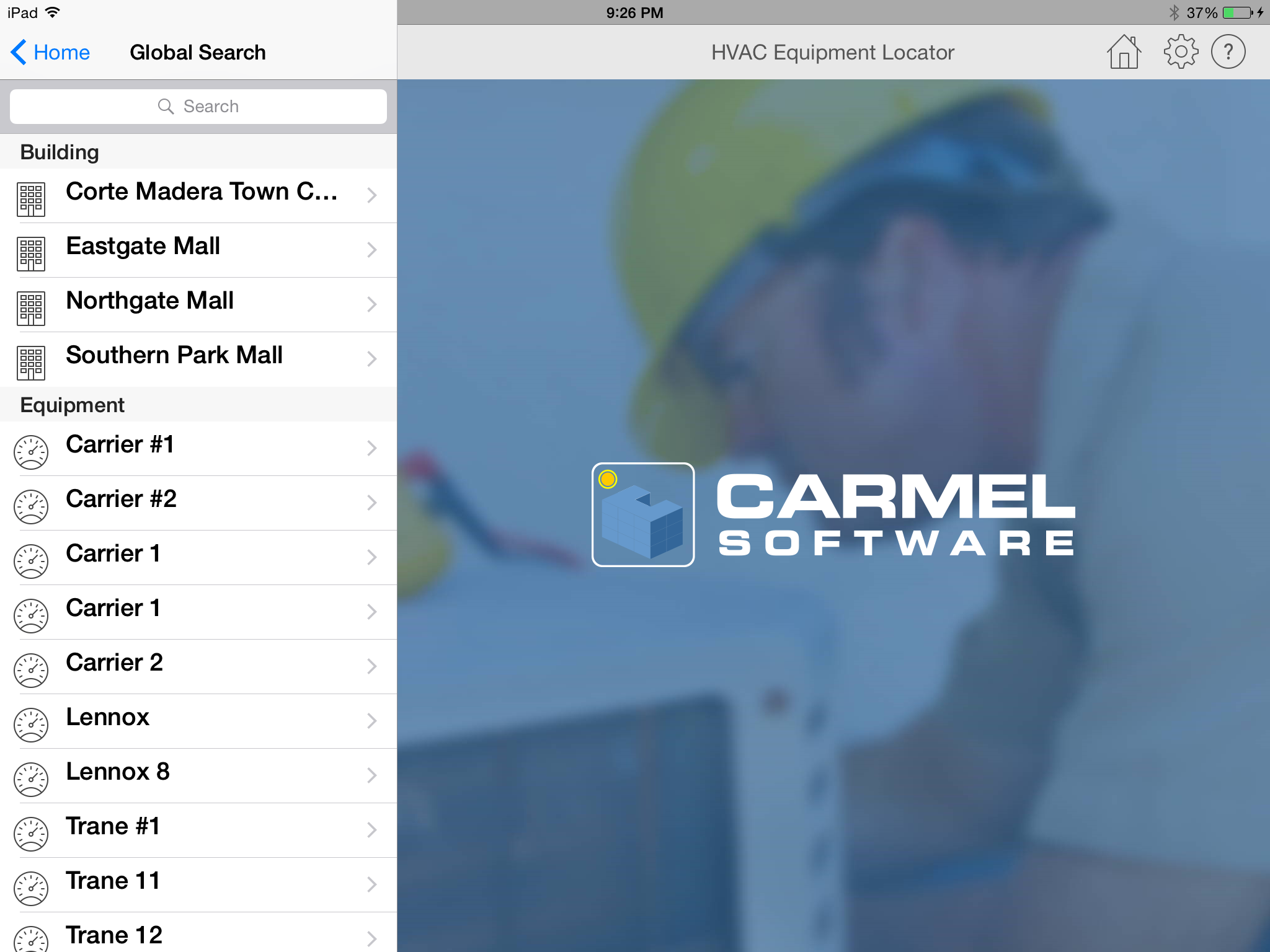This screenshot has height=952, width=1270.
Task: Select Carrier #1 equipment
Action: (x=198, y=449)
